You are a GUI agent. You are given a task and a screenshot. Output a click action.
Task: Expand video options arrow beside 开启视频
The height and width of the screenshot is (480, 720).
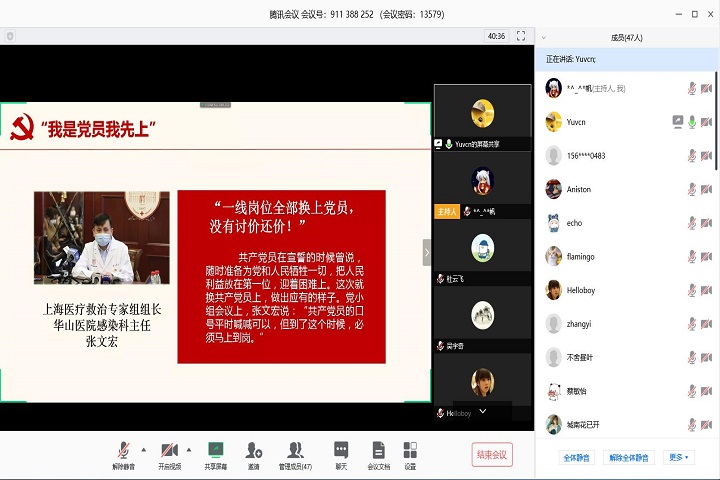click(x=189, y=449)
